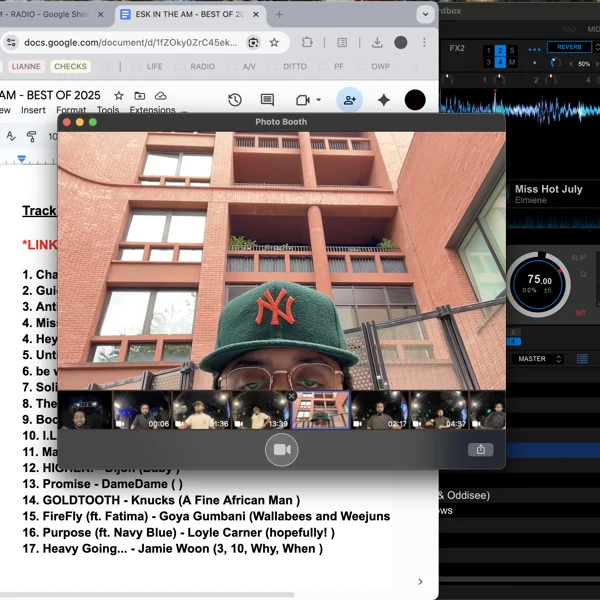Click the paint format roller icon
This screenshot has height=600, width=600.
pyautogui.click(x=32, y=136)
